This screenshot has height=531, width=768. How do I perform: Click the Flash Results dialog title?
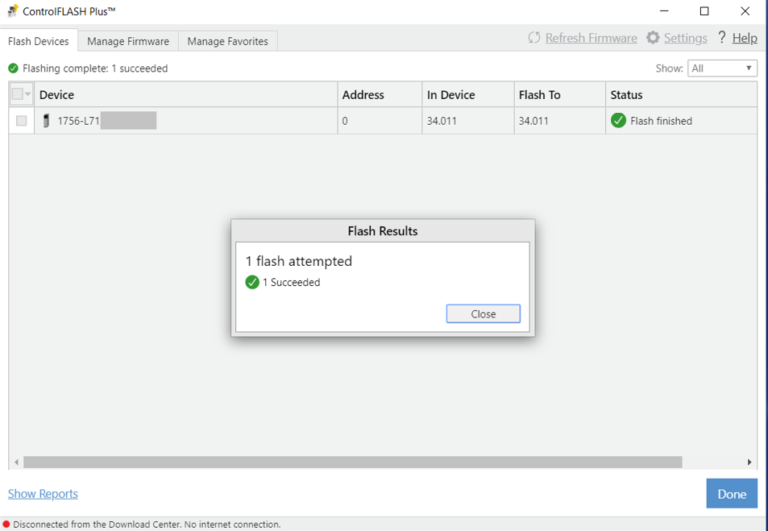(383, 231)
